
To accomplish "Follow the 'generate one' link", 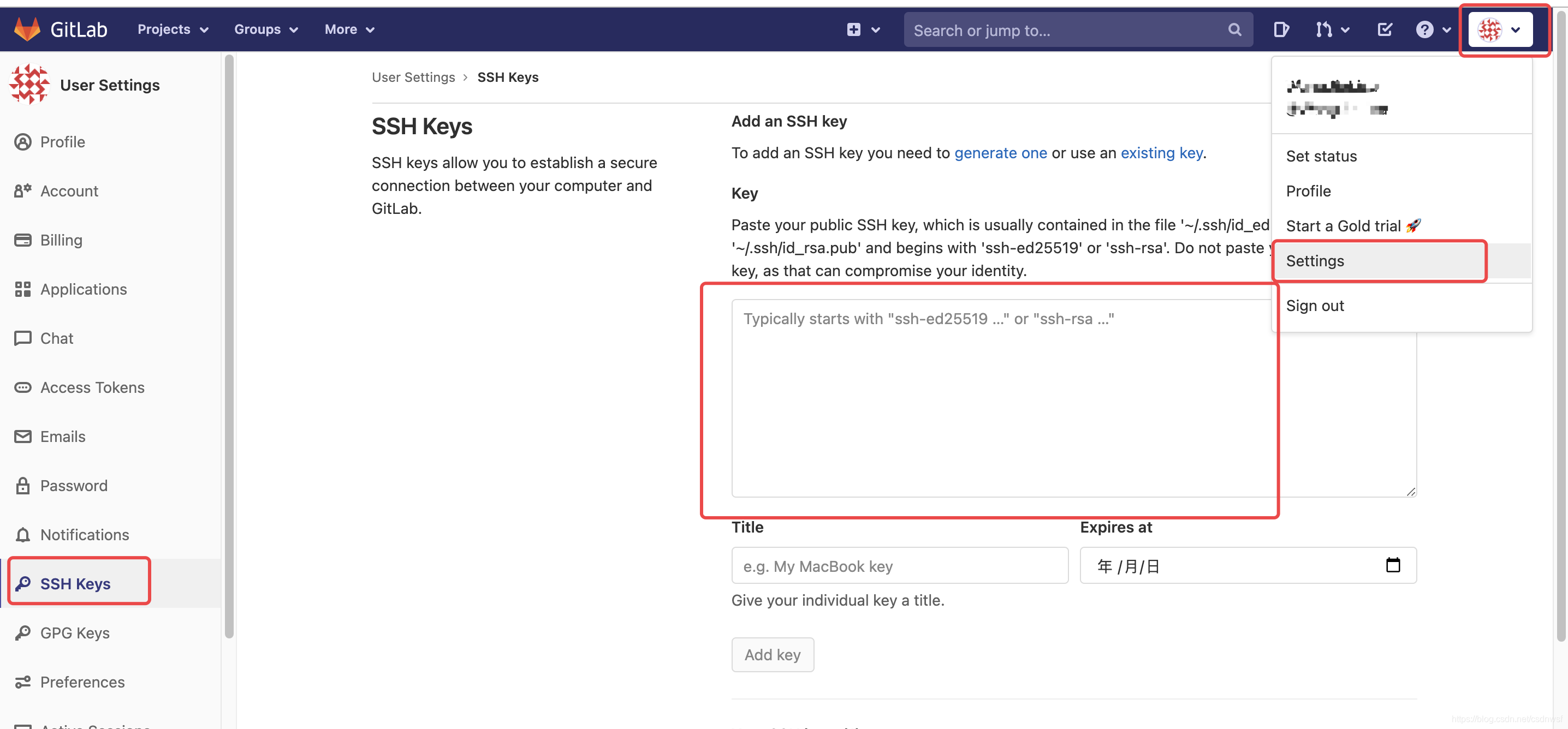I will point(1000,153).
